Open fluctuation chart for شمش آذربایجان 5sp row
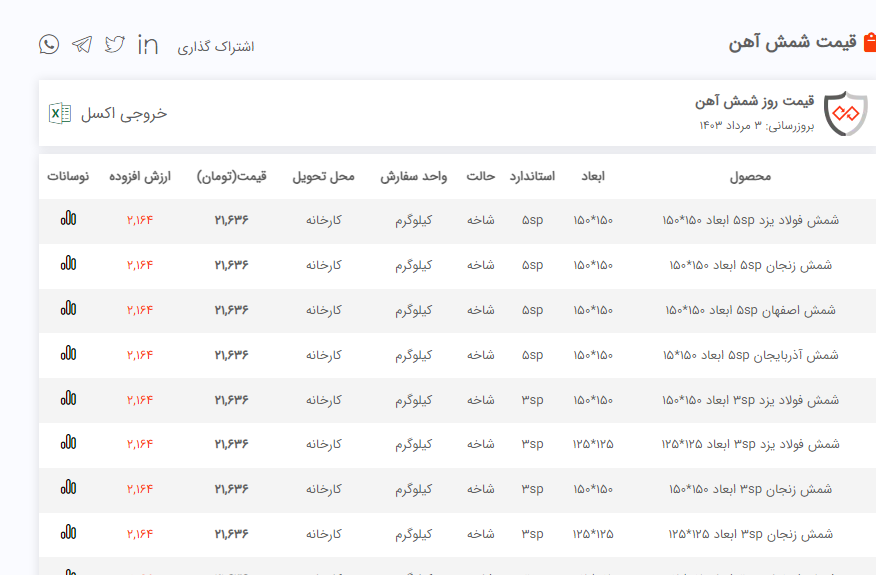Viewport: 876px width, 575px height. click(68, 354)
